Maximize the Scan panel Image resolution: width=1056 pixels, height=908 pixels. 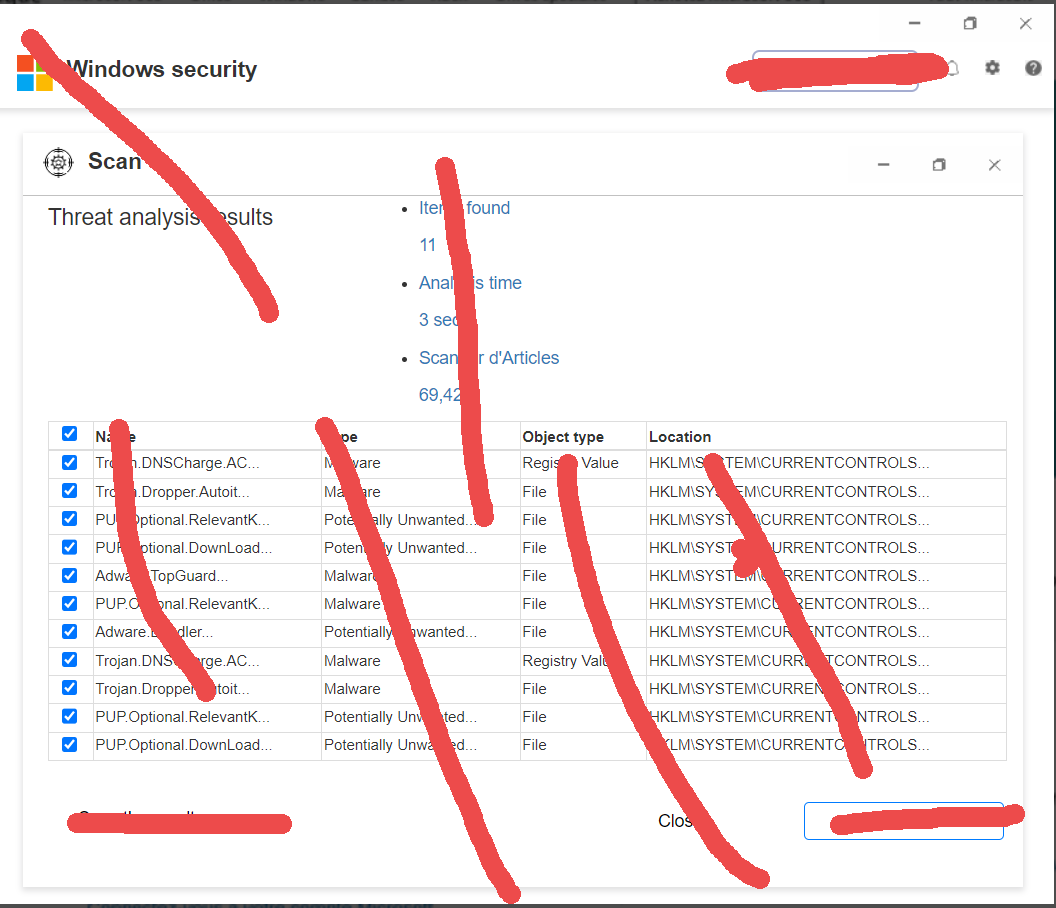click(x=939, y=165)
